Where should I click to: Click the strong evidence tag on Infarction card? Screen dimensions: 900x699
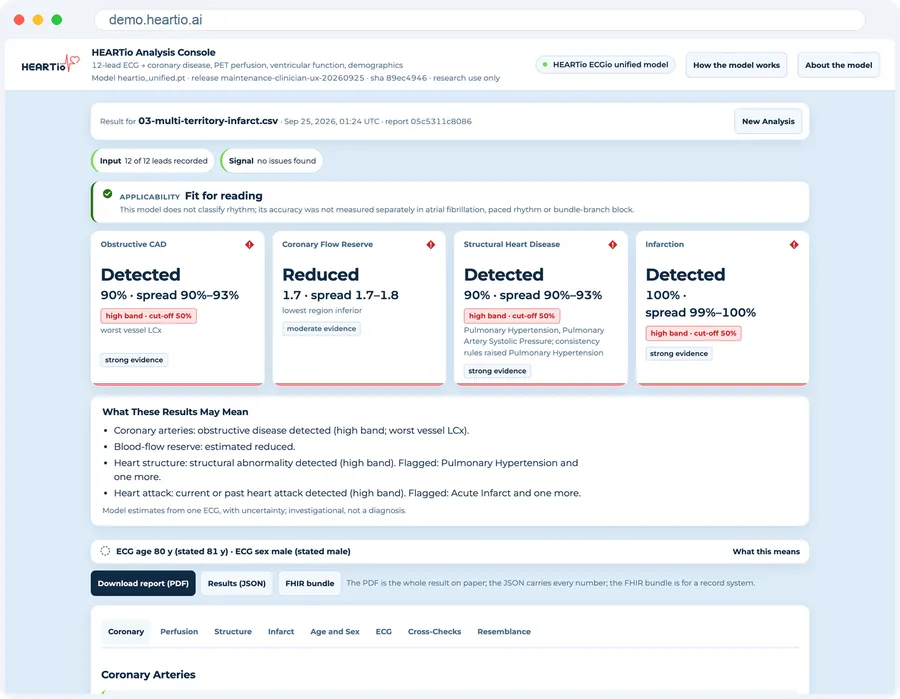(x=678, y=354)
